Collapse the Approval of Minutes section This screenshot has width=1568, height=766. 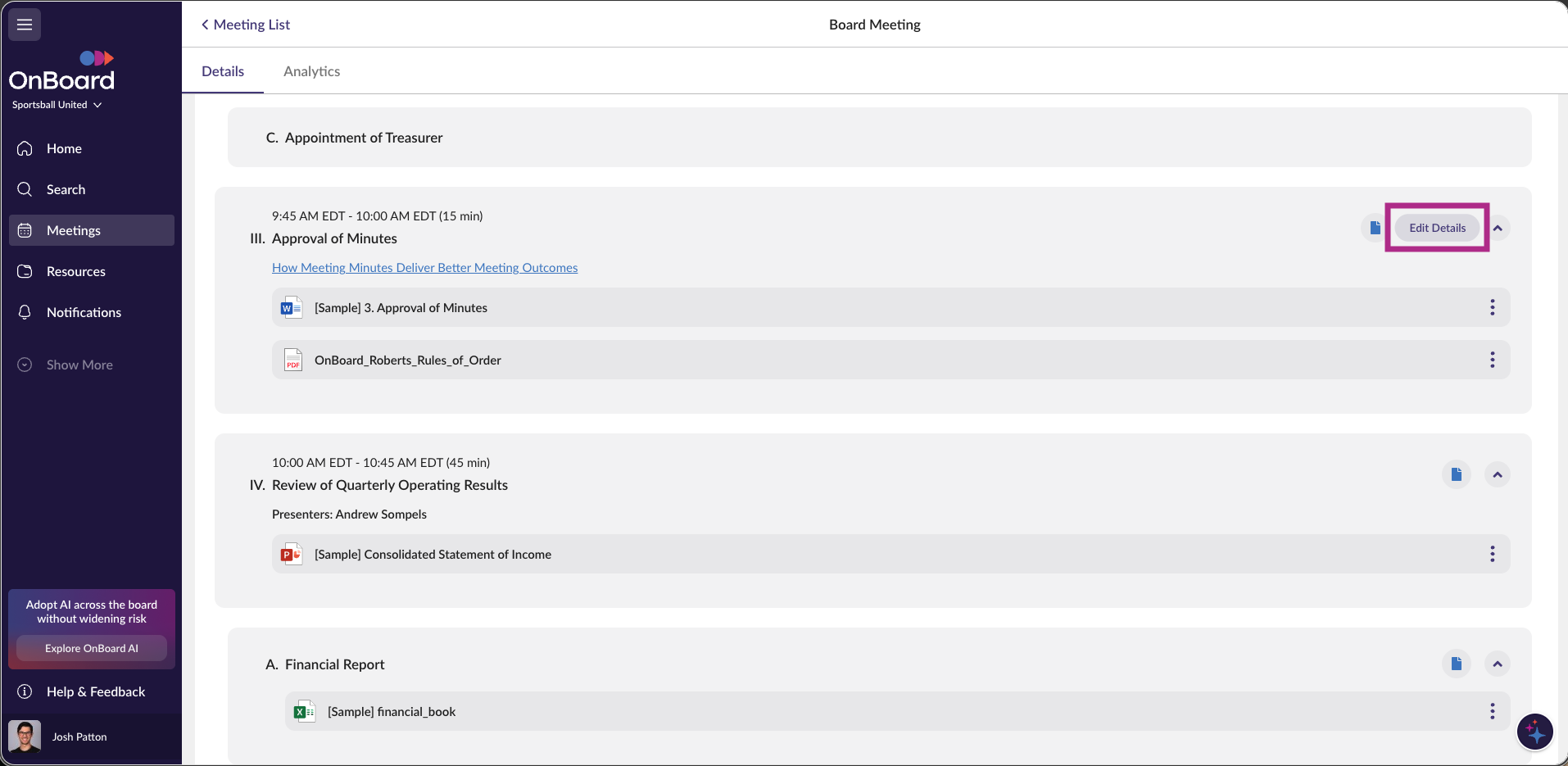[1498, 228]
